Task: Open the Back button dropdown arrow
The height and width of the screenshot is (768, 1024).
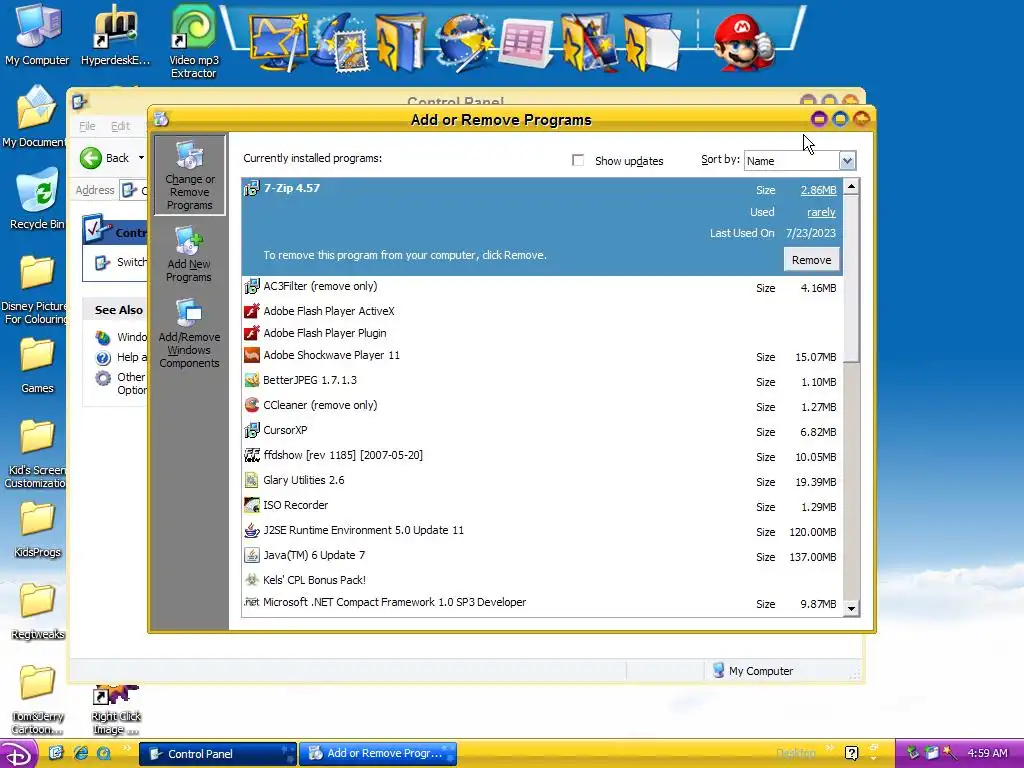Action: pyautogui.click(x=141, y=157)
